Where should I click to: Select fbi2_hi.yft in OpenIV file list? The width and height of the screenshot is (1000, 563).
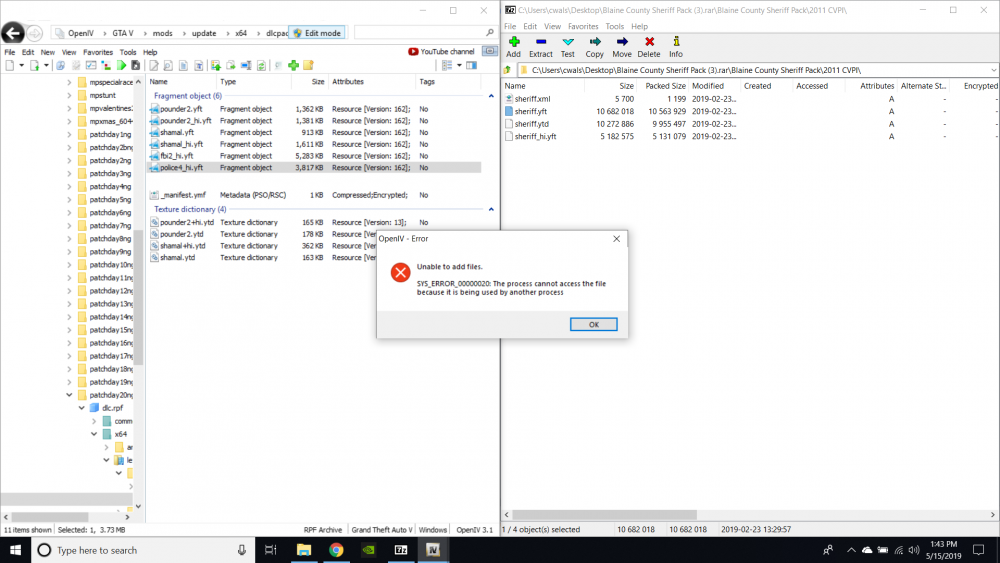pos(315,156)
